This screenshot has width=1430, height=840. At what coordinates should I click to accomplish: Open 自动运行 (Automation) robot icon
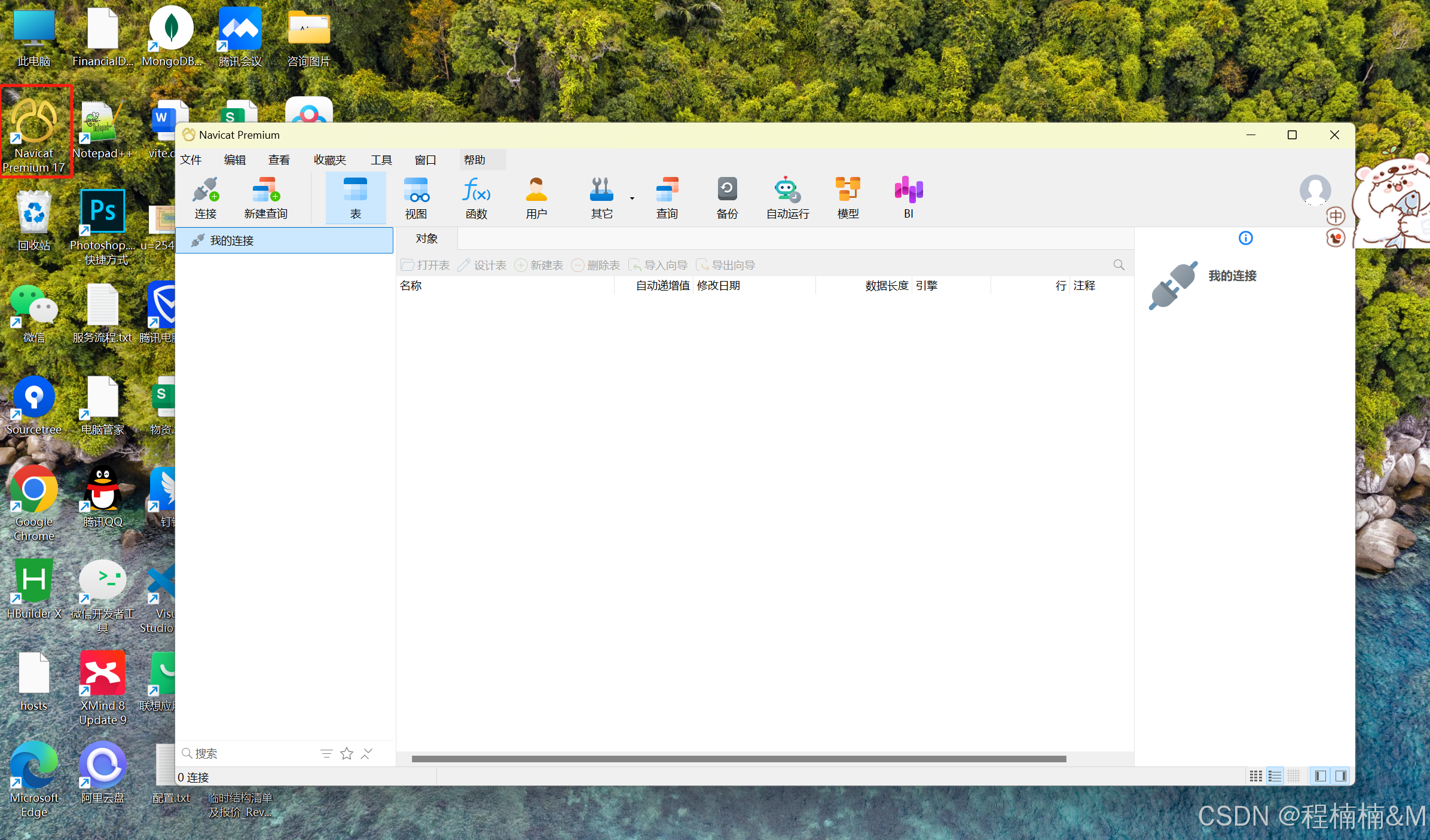click(x=788, y=198)
